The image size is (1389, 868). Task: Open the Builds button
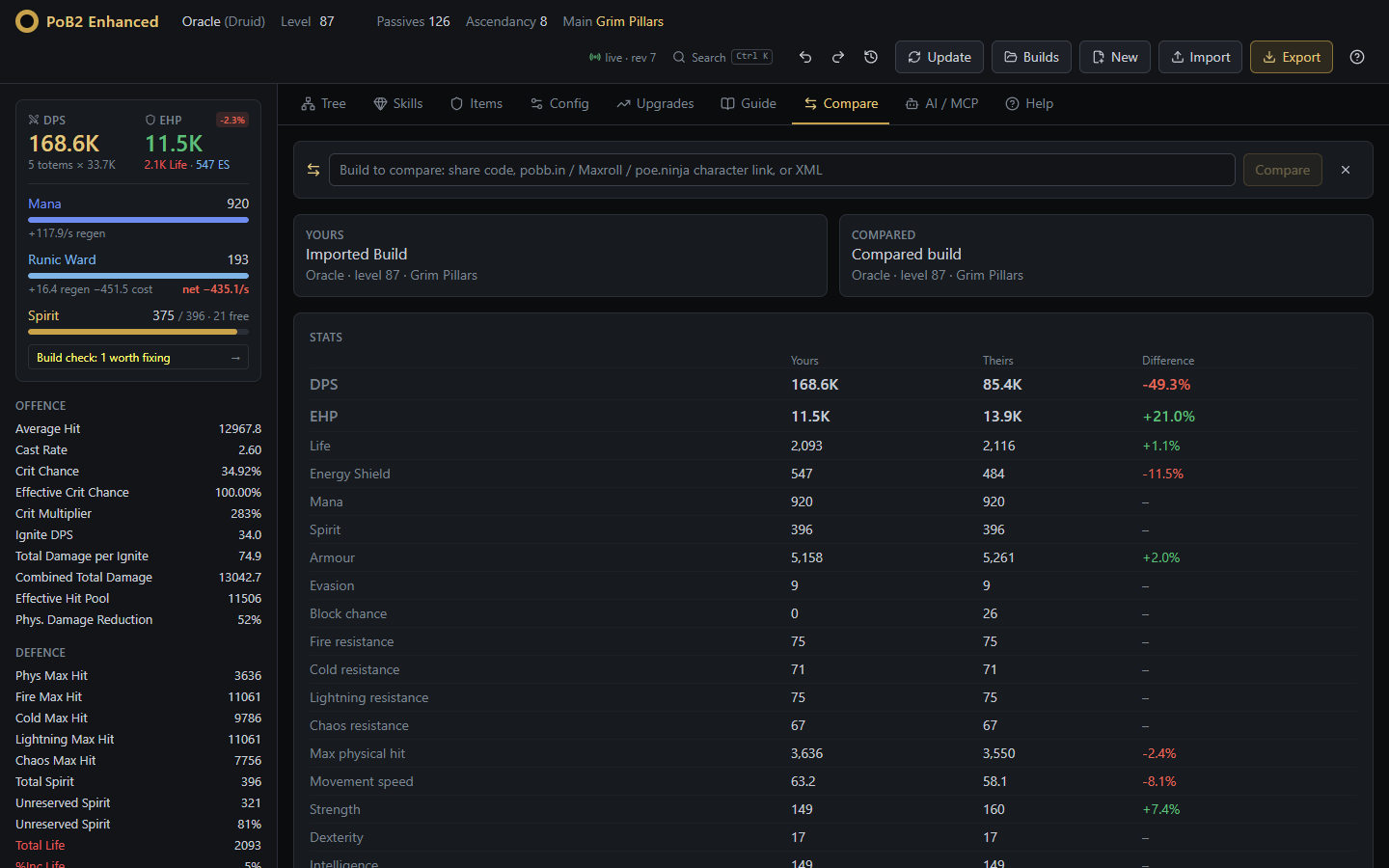click(x=1031, y=57)
